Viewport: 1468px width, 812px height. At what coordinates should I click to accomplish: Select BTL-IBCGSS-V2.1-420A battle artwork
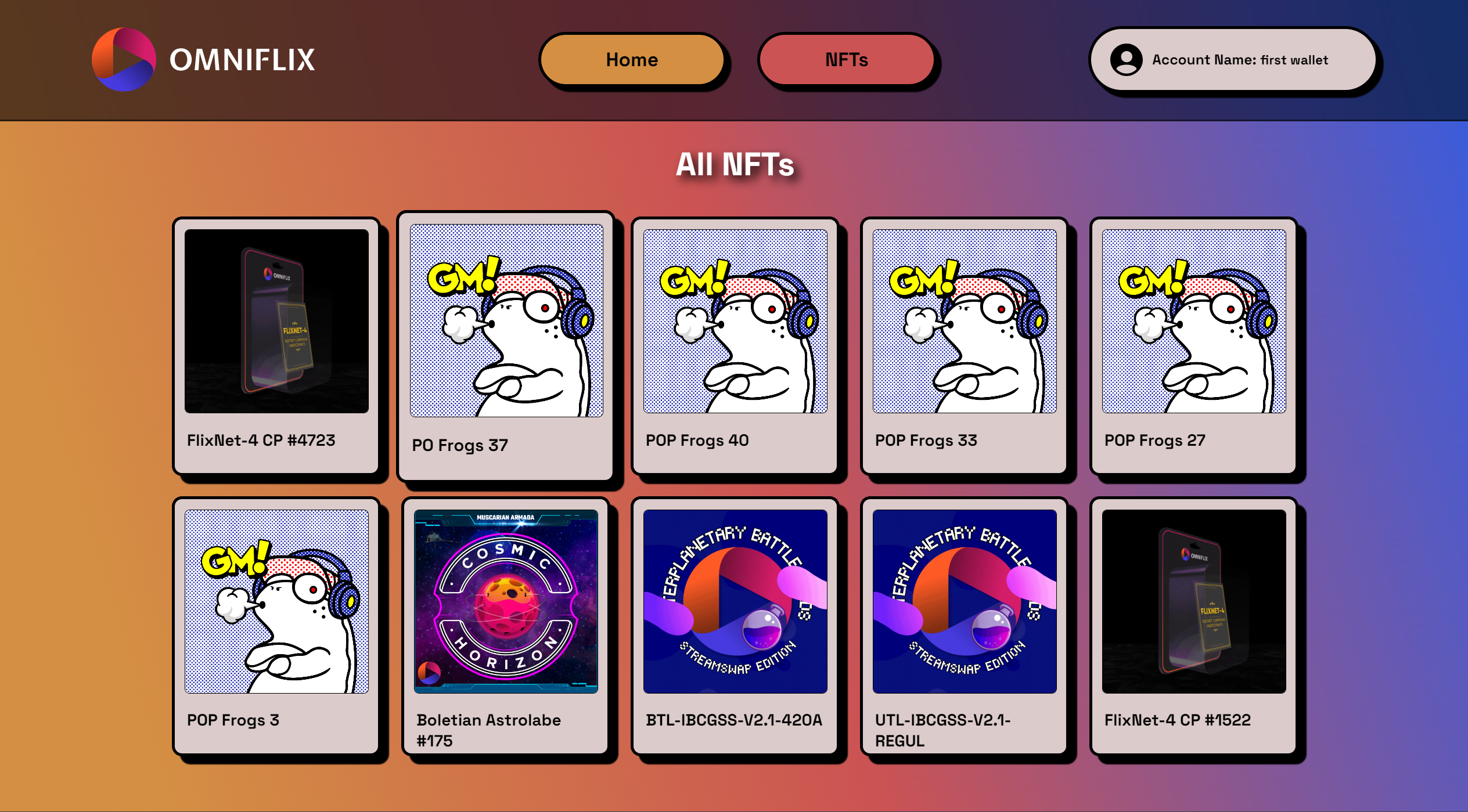pos(735,601)
